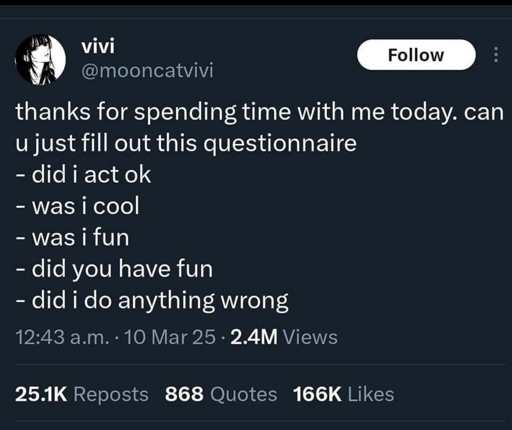The height and width of the screenshot is (430, 512).
Task: Open the vivi display name link
Action: [x=98, y=46]
